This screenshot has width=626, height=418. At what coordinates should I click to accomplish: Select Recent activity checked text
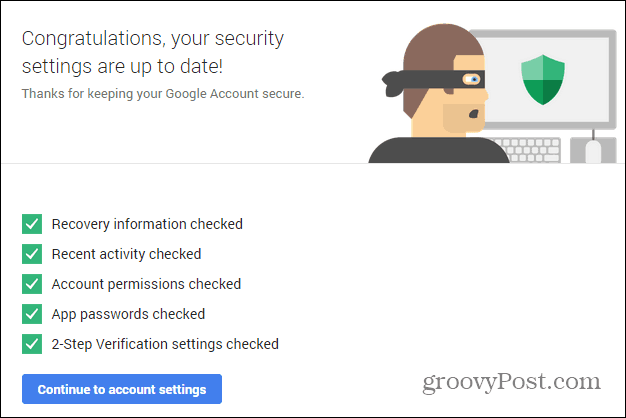point(126,254)
